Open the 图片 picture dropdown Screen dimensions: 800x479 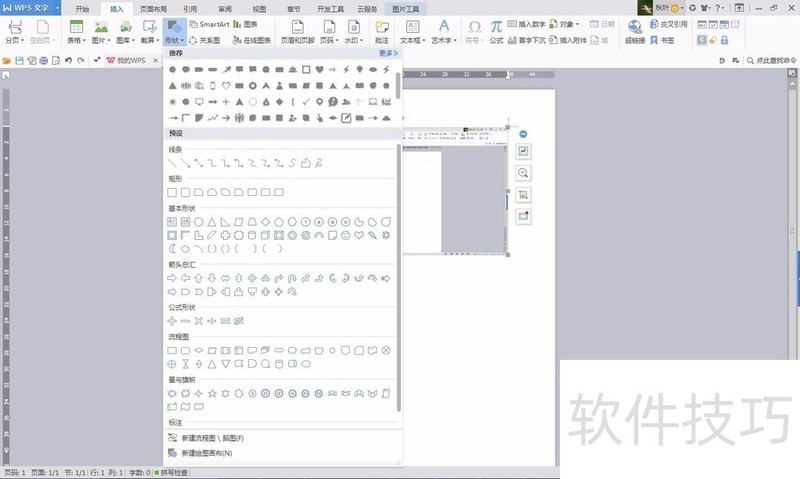(101, 32)
